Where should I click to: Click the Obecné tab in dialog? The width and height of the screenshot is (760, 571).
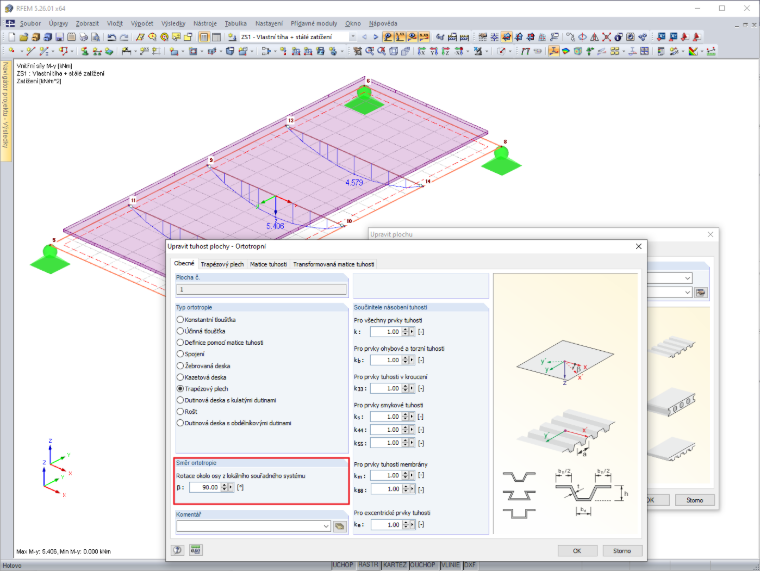click(184, 264)
